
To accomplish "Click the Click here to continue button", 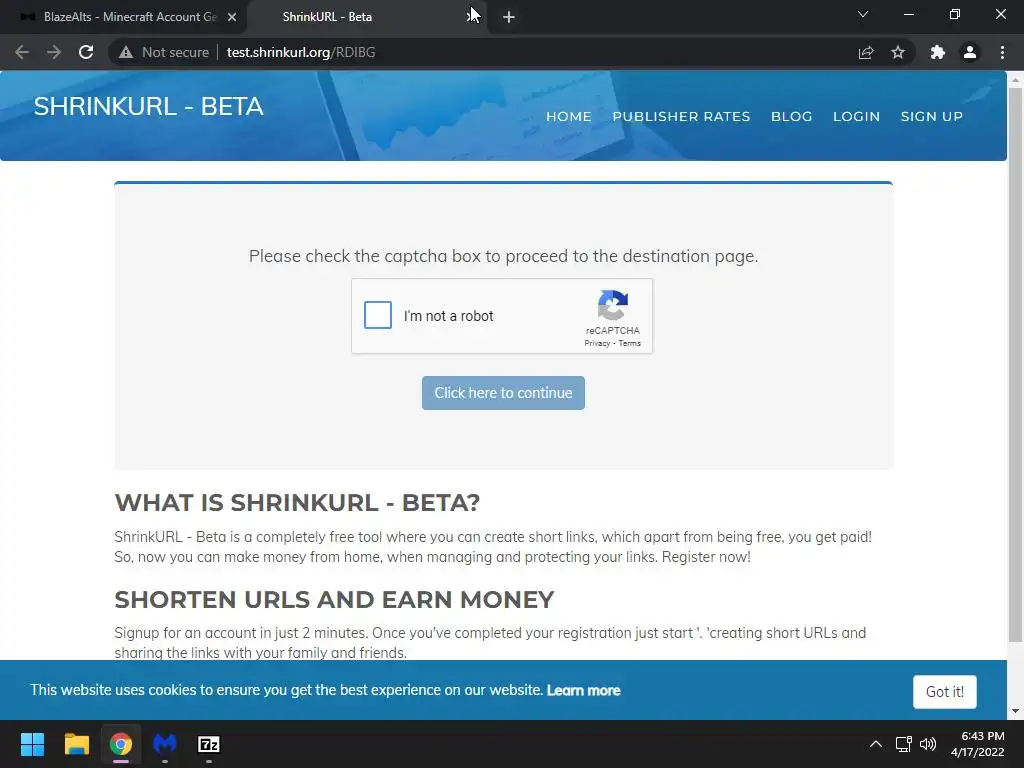I will [503, 393].
